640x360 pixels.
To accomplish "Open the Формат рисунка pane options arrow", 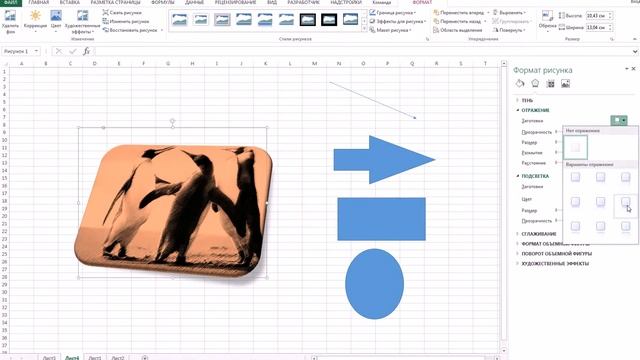I will [x=627, y=69].
